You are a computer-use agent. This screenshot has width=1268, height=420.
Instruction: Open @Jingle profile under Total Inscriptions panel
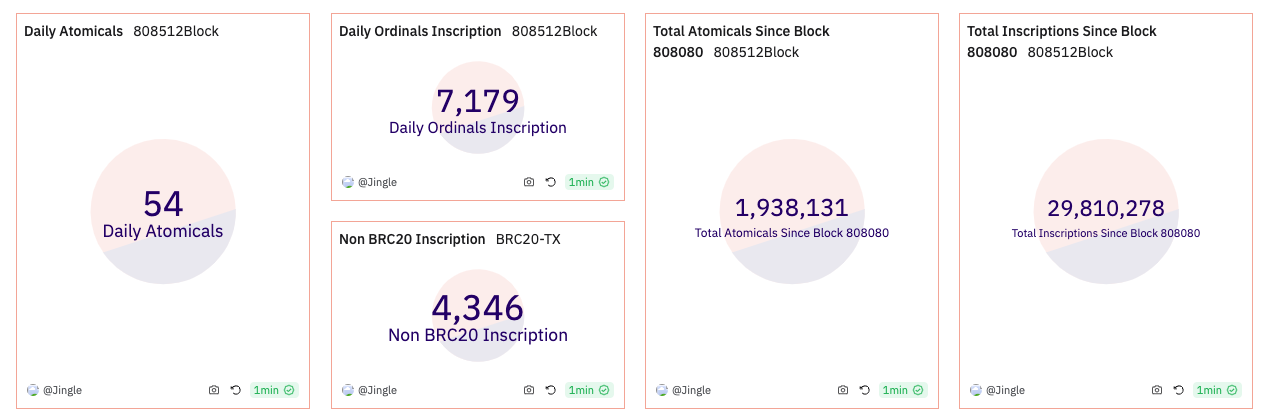[1005, 390]
